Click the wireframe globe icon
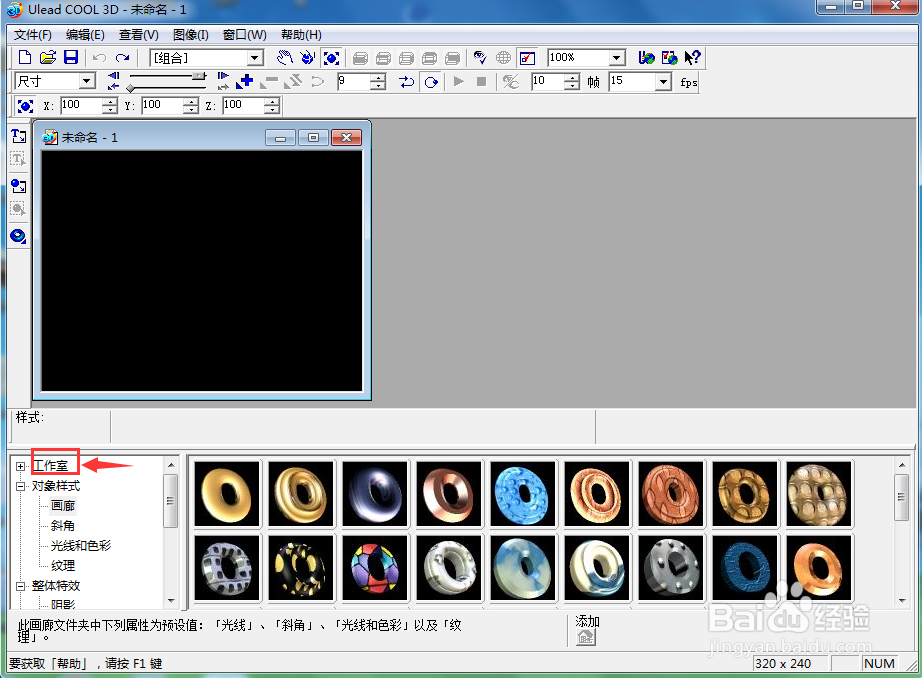 pos(503,58)
